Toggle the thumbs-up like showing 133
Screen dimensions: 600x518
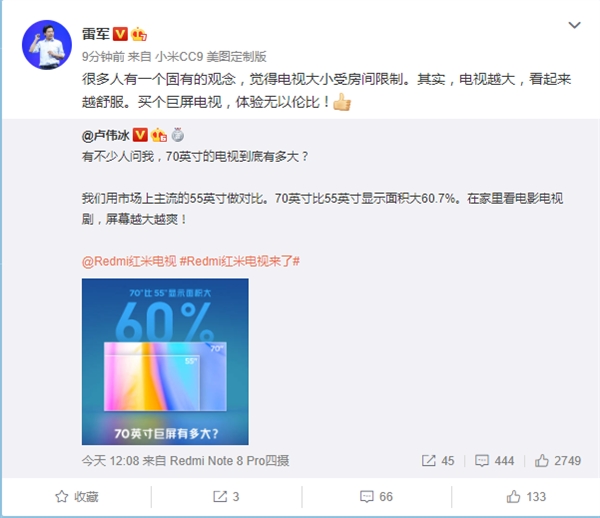[526, 497]
